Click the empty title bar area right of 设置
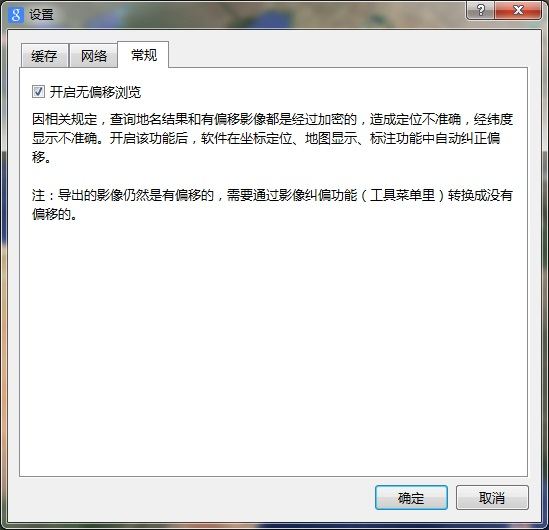This screenshot has height=530, width=549. (259, 15)
